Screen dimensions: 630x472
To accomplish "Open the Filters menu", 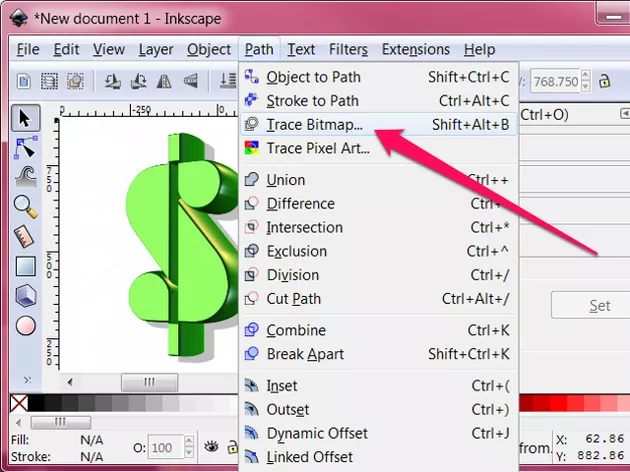I will (348, 49).
